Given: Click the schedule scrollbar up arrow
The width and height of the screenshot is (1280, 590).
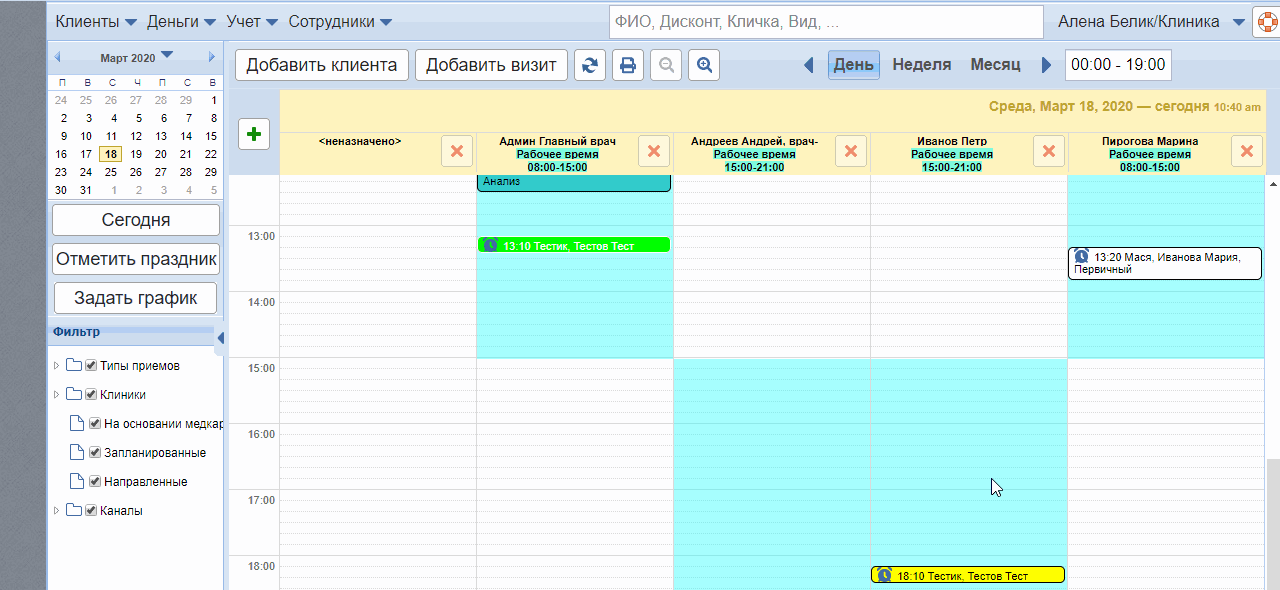Looking at the screenshot, I should (x=1273, y=185).
